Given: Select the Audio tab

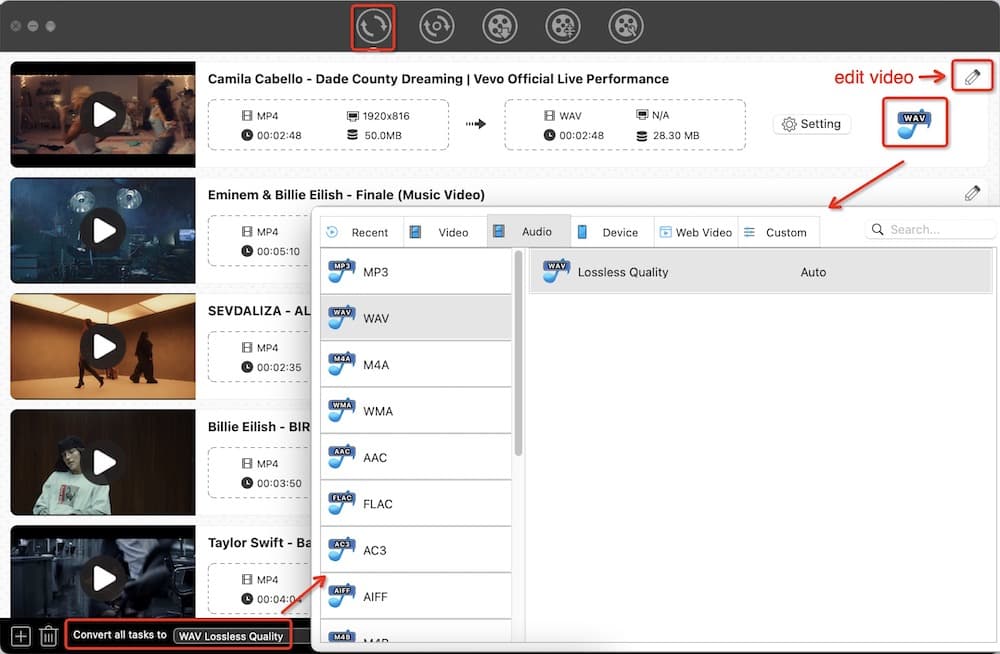Looking at the screenshot, I should [529, 231].
